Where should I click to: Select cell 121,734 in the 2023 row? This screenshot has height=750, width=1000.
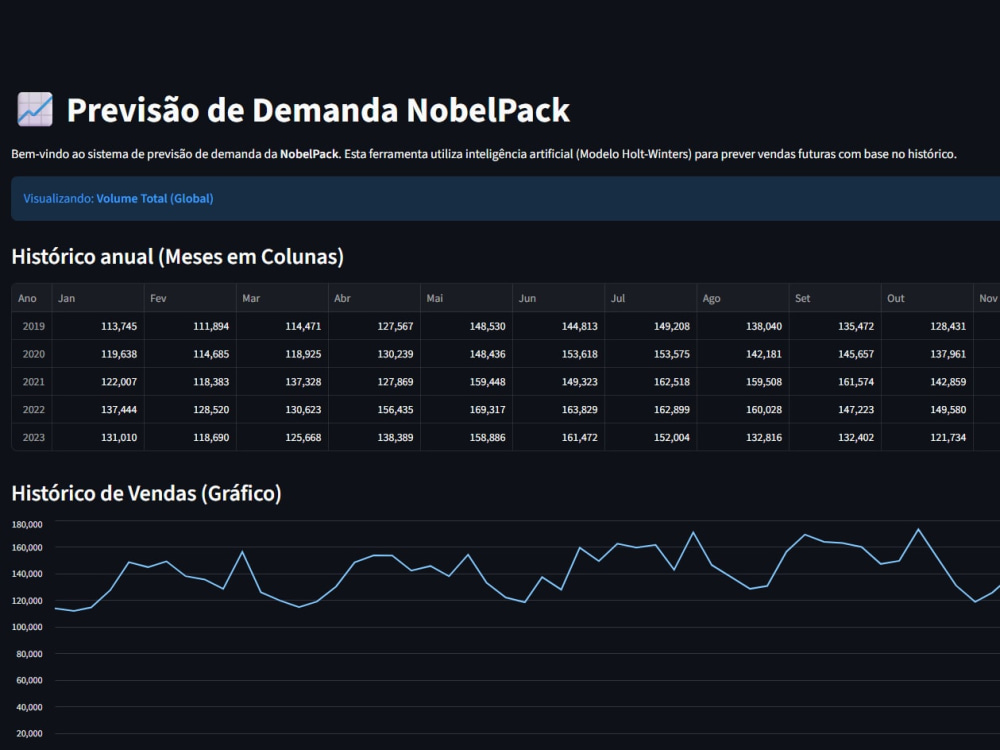[927, 438]
